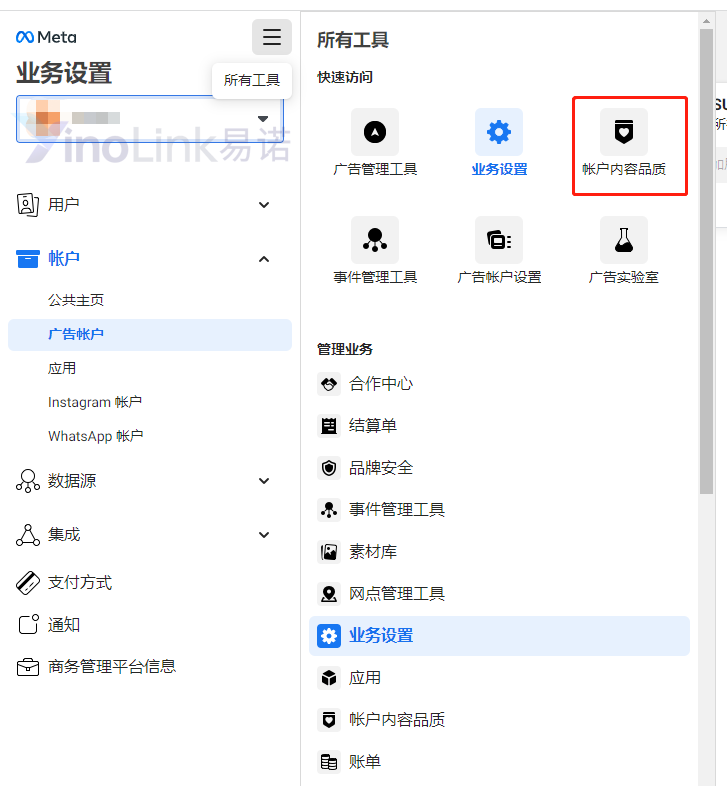Click the 素材库 image icon
This screenshot has height=786, width=727.
coord(329,552)
